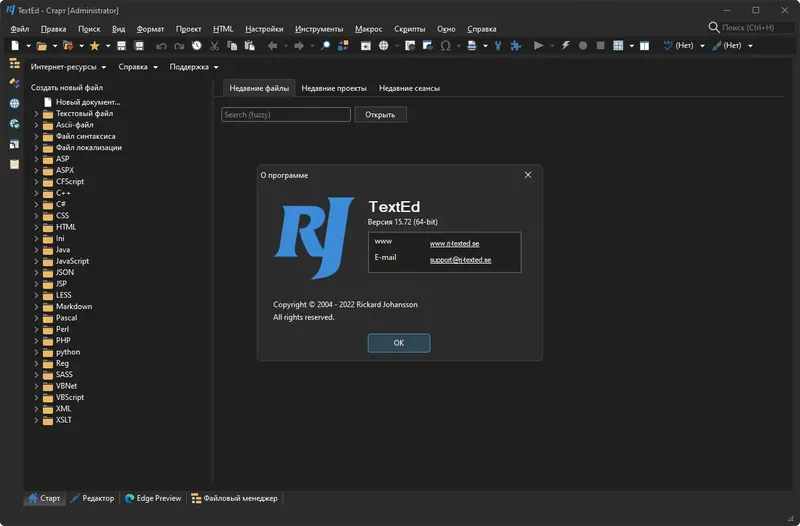Select the Markdown tree item
The height and width of the screenshot is (526, 800).
tap(74, 307)
